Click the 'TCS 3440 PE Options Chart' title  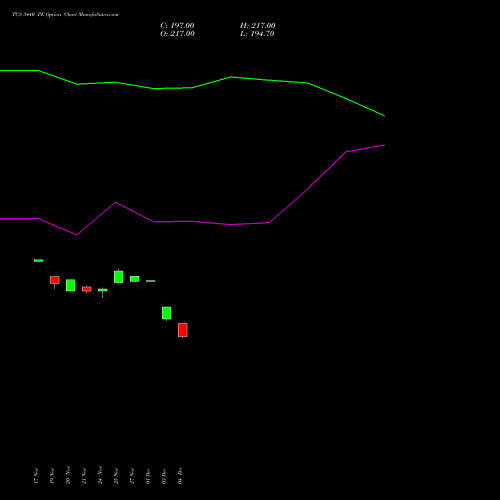65,15
